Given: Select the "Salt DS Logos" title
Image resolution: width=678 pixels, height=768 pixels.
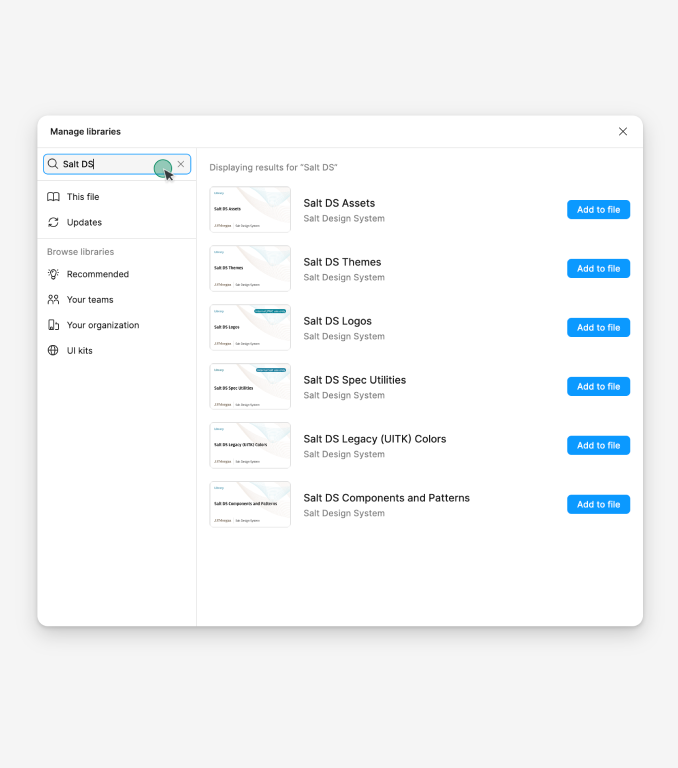Looking at the screenshot, I should (338, 321).
